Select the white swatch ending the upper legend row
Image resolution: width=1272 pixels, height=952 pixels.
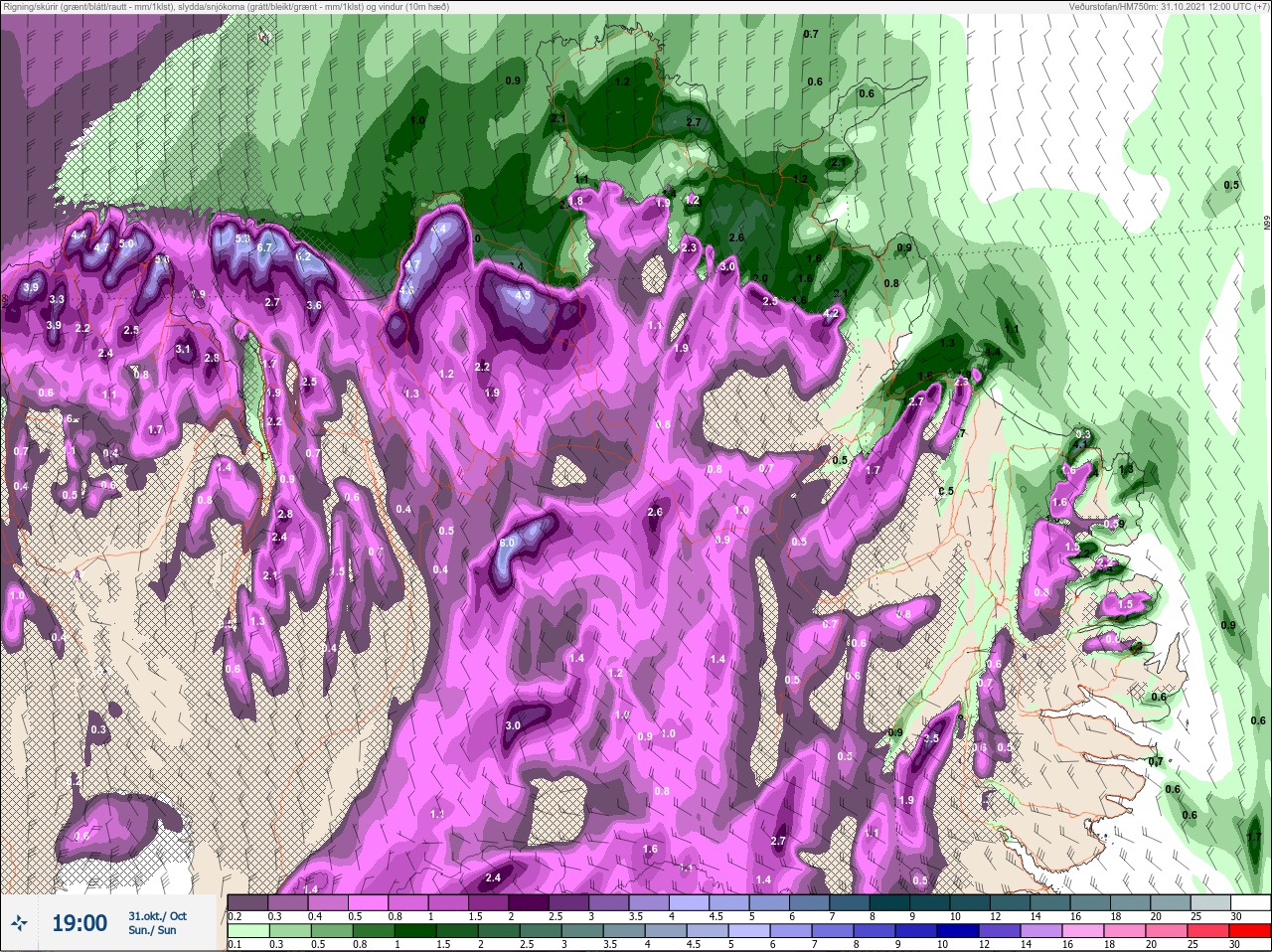point(1251,903)
